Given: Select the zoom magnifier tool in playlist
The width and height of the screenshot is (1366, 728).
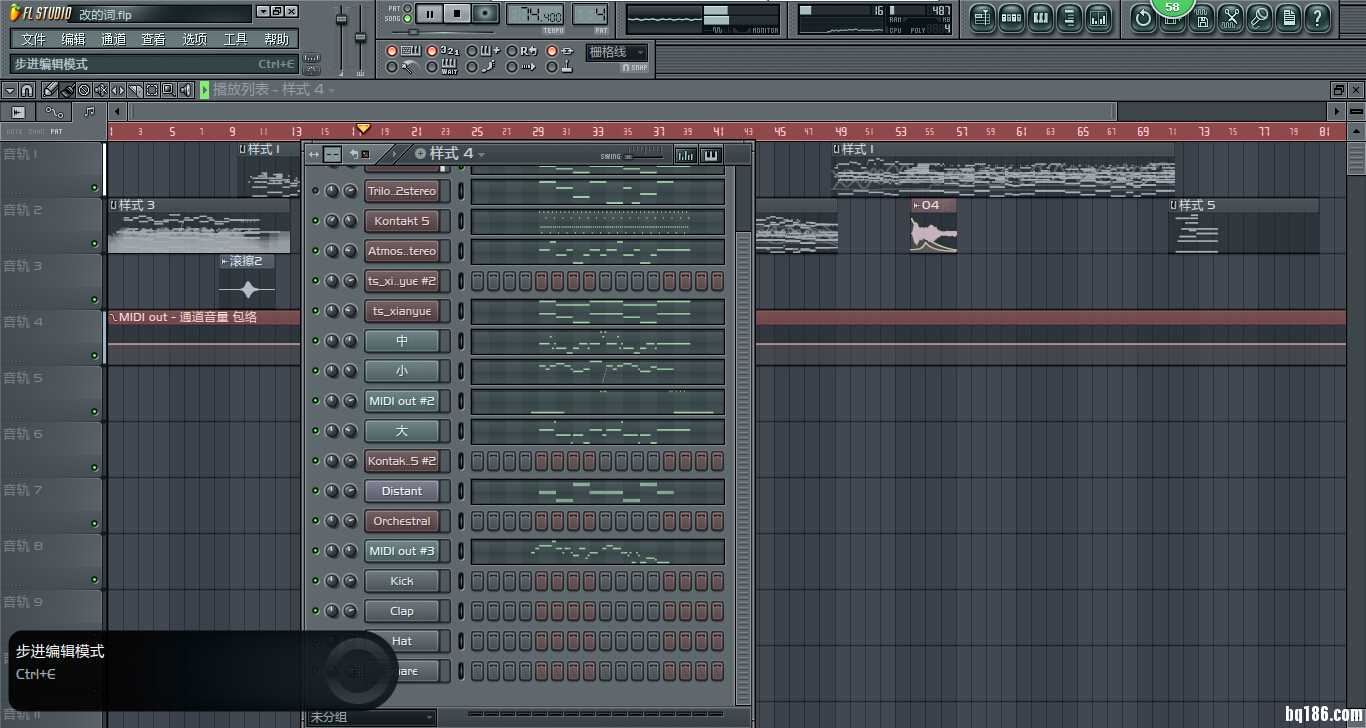Looking at the screenshot, I should coord(169,90).
